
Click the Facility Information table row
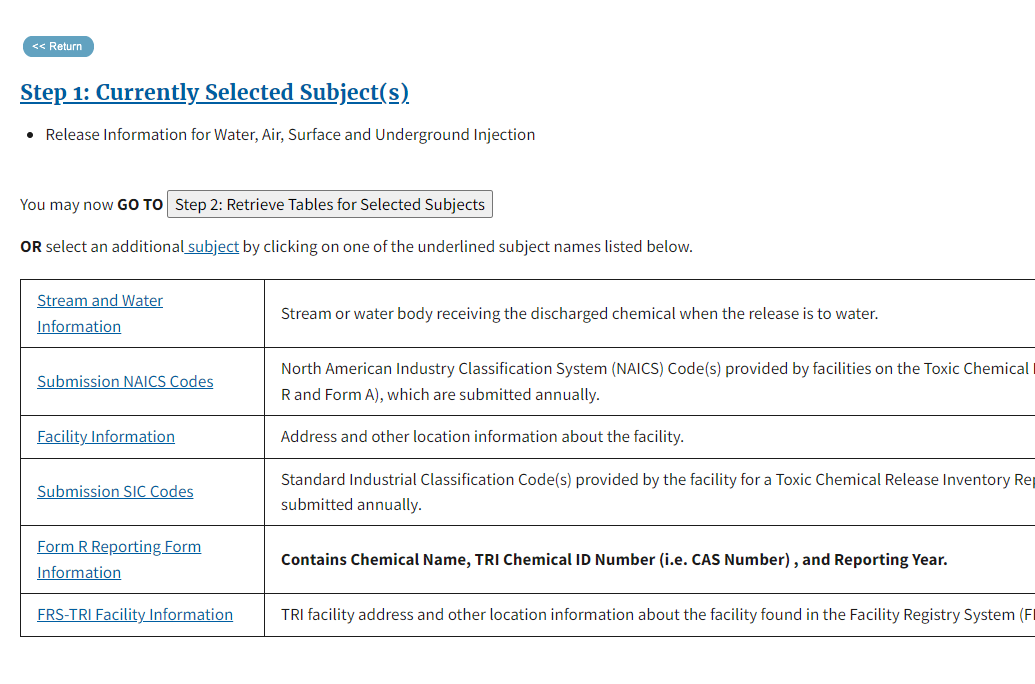click(x=400, y=436)
